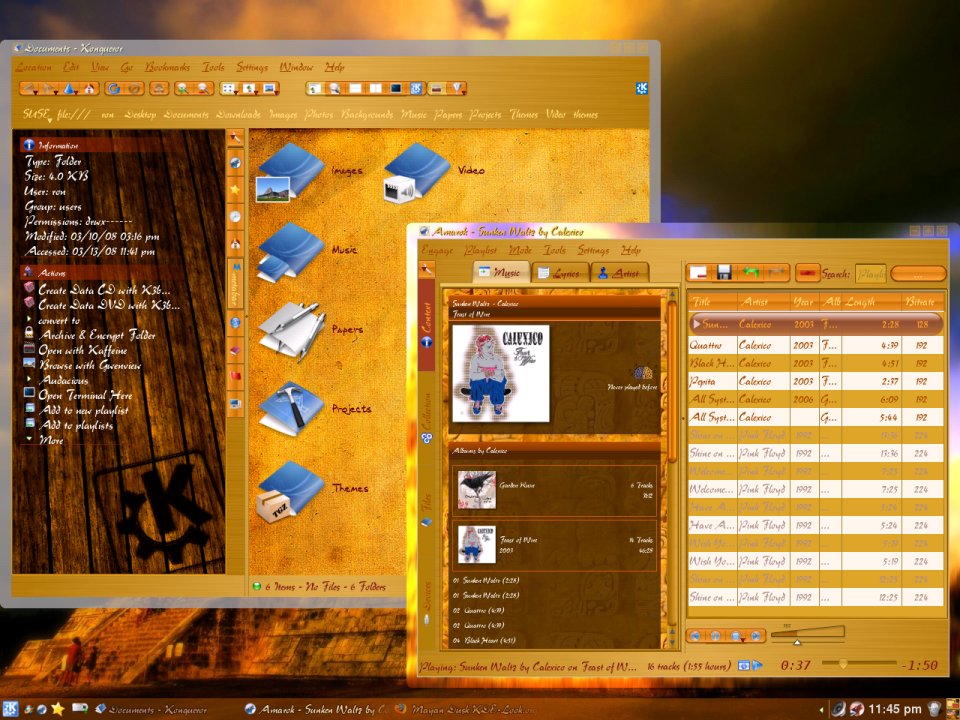Image resolution: width=960 pixels, height=720 pixels.
Task: Open the Projects folder icon
Action: [x=290, y=409]
